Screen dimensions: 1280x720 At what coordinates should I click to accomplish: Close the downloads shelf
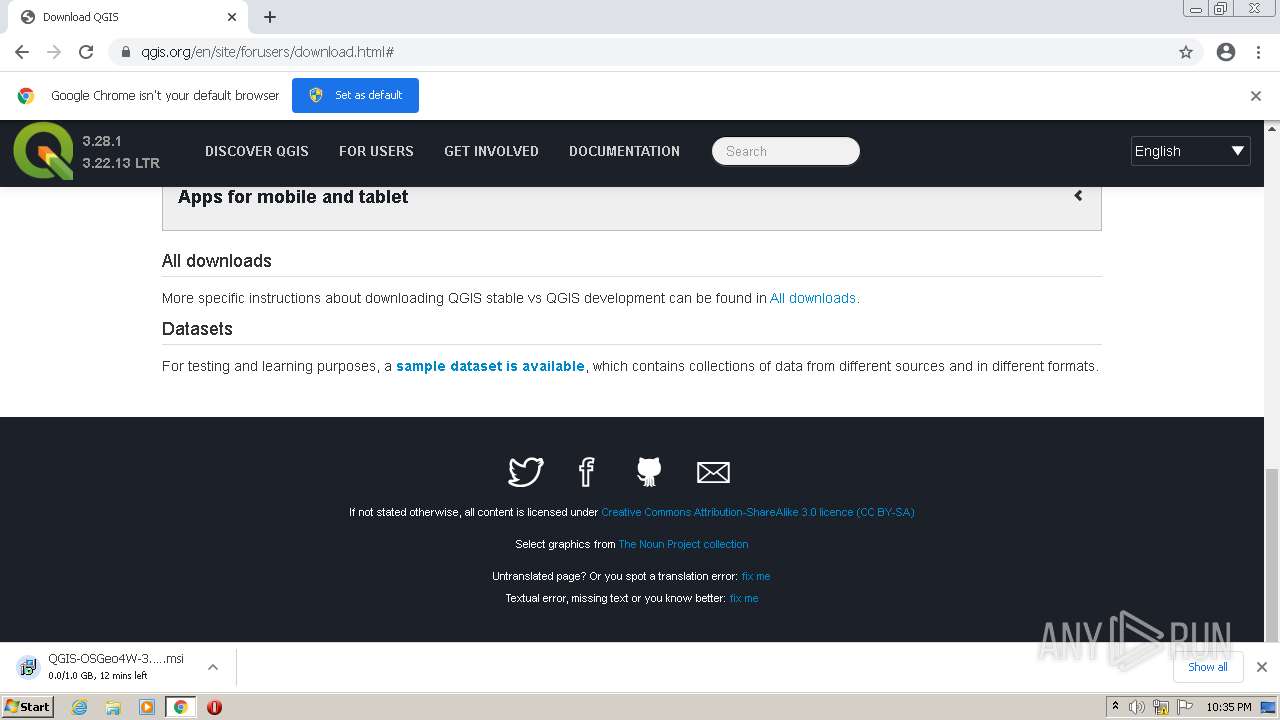click(1262, 667)
